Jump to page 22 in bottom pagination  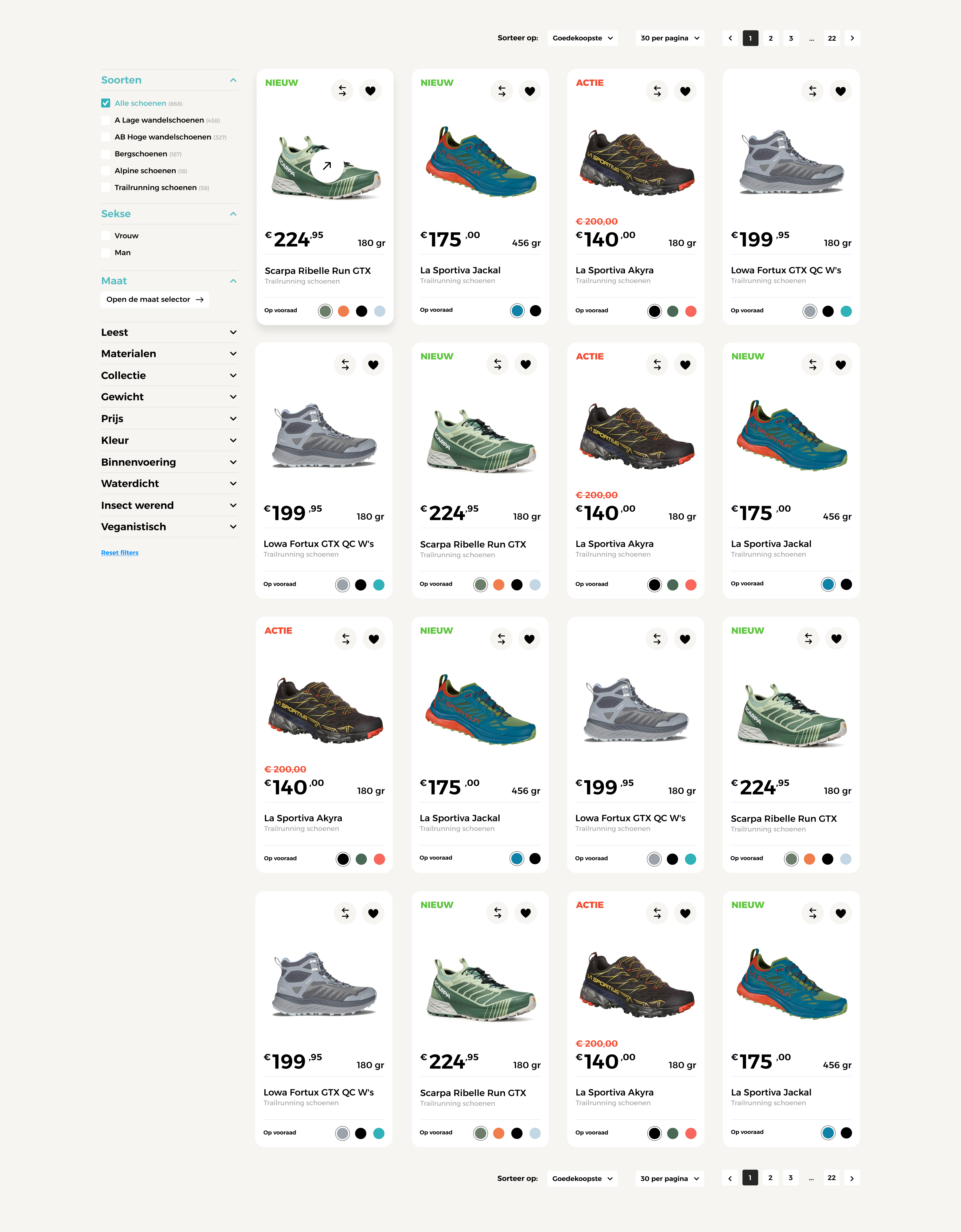(x=832, y=1177)
